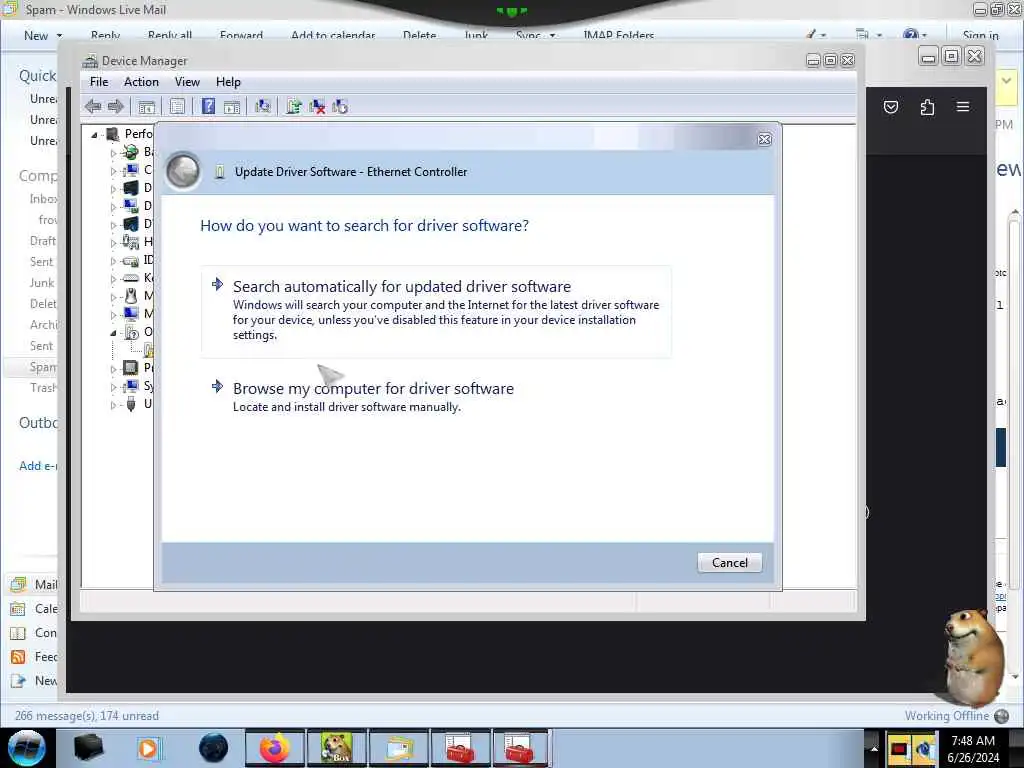Scan for hardware changes icon
Viewport: 1024px width, 768px height.
pyautogui.click(x=263, y=106)
